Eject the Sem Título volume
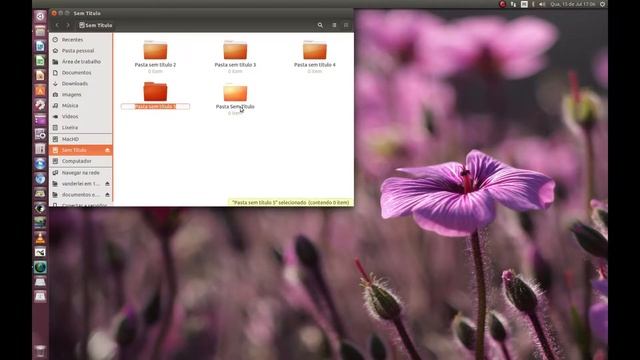640x360 pixels. point(107,150)
